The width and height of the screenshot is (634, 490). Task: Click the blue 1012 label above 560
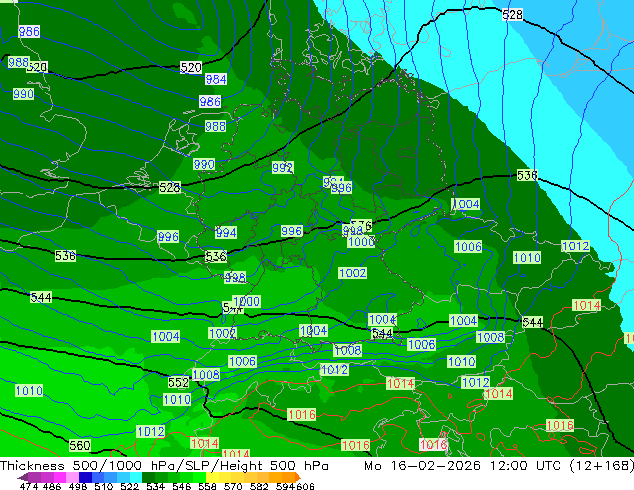pos(150,432)
